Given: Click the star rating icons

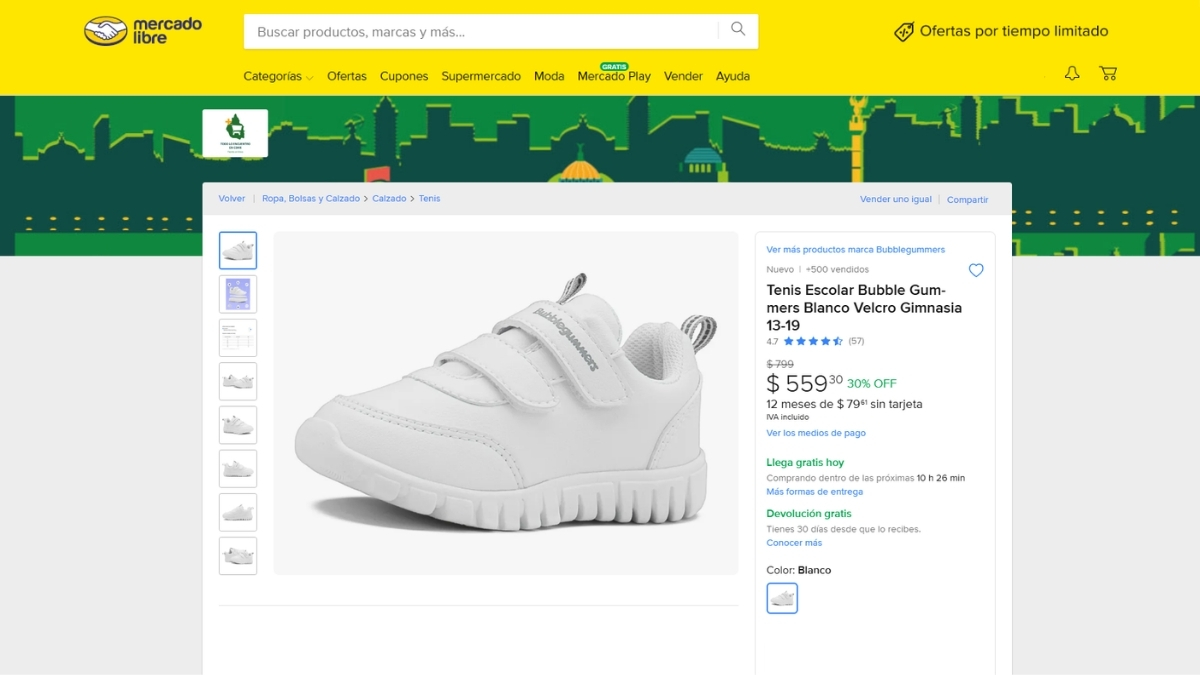Looking at the screenshot, I should pyautogui.click(x=812, y=341).
